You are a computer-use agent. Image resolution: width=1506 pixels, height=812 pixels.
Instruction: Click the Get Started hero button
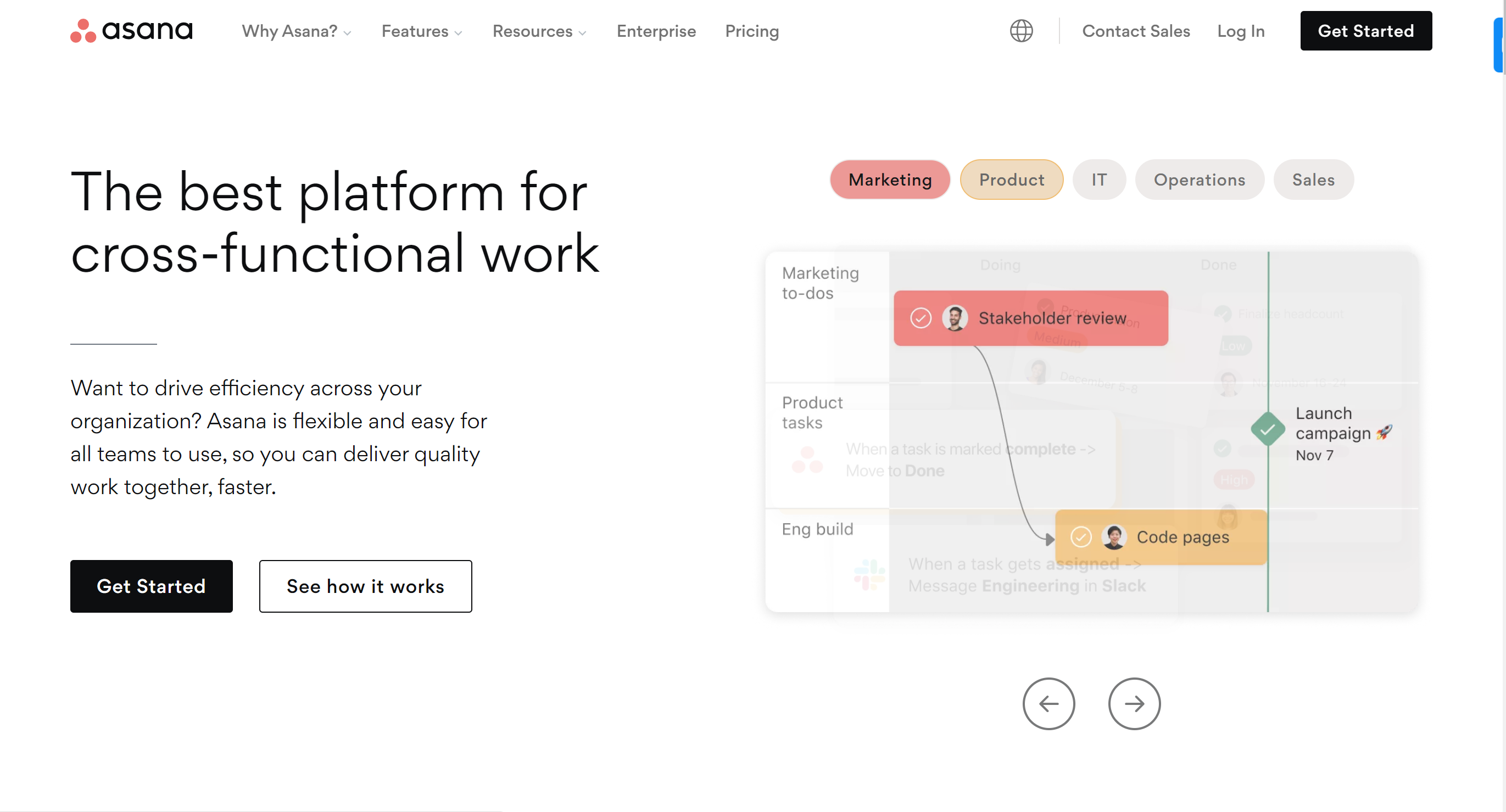(152, 586)
